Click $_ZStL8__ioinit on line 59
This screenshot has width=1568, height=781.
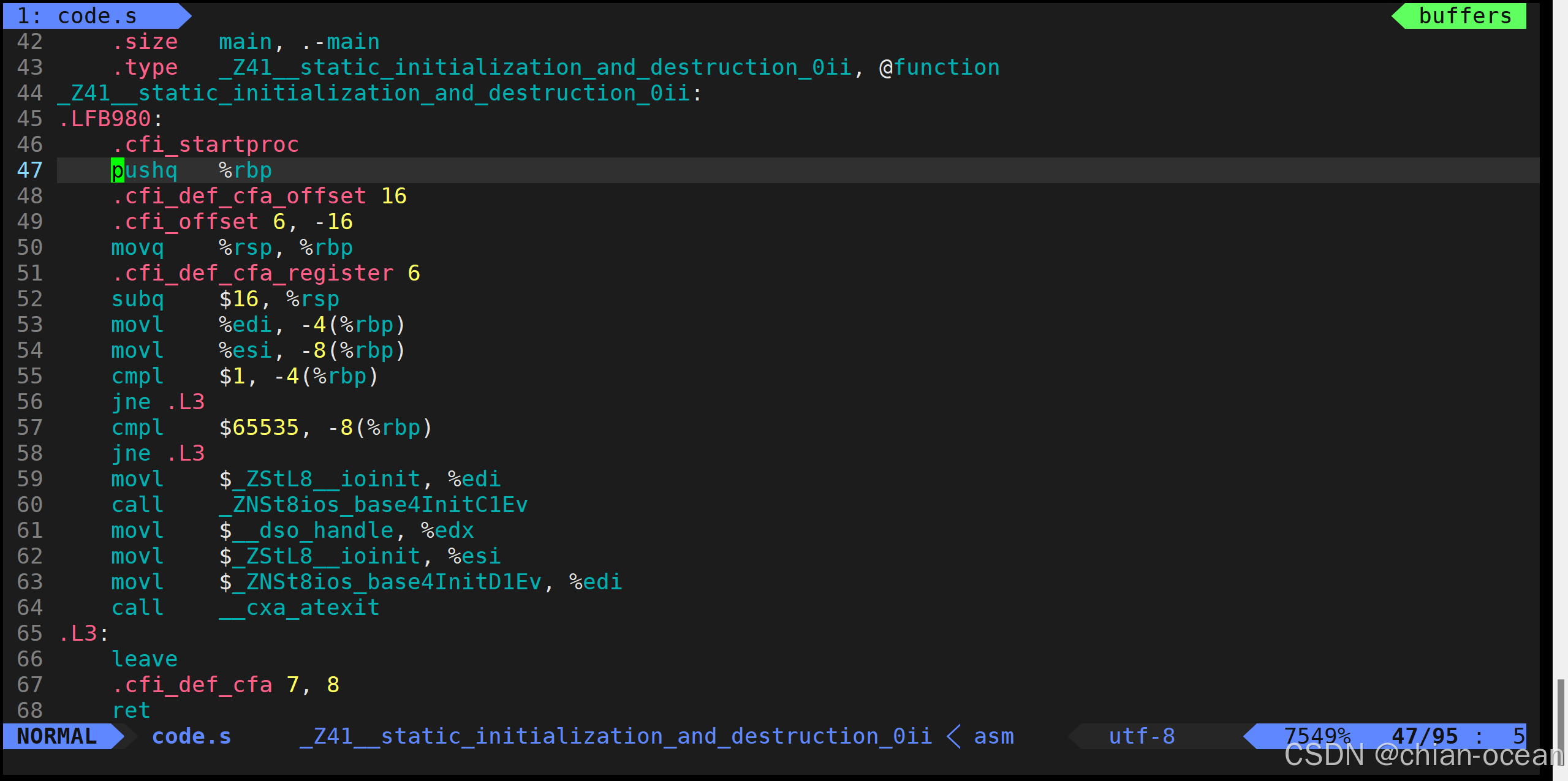pos(320,479)
